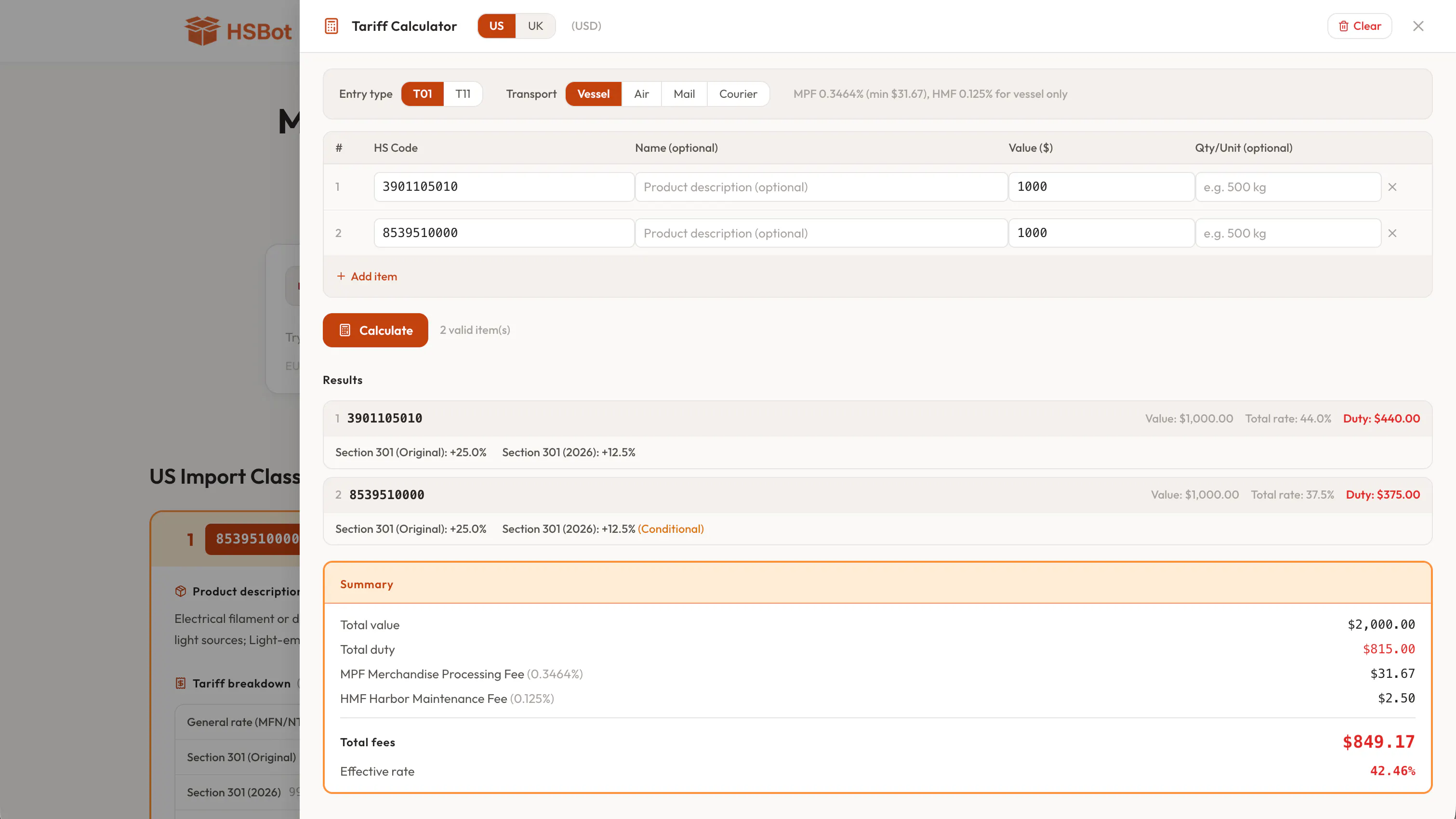Focus Qty/Unit field in row 1

tap(1288, 186)
